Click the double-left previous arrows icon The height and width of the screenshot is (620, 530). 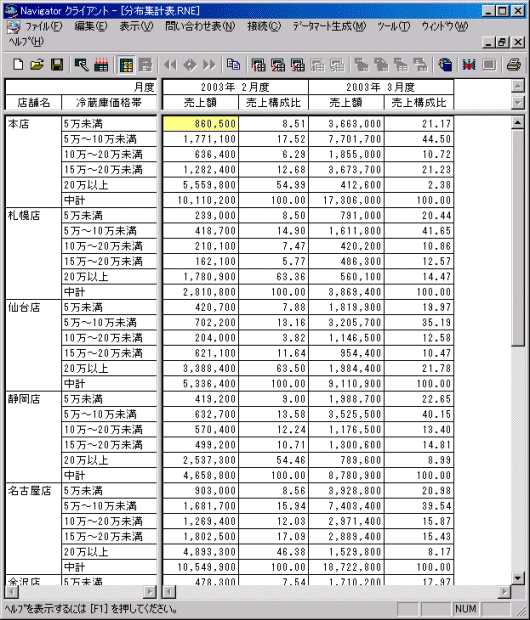[170, 65]
